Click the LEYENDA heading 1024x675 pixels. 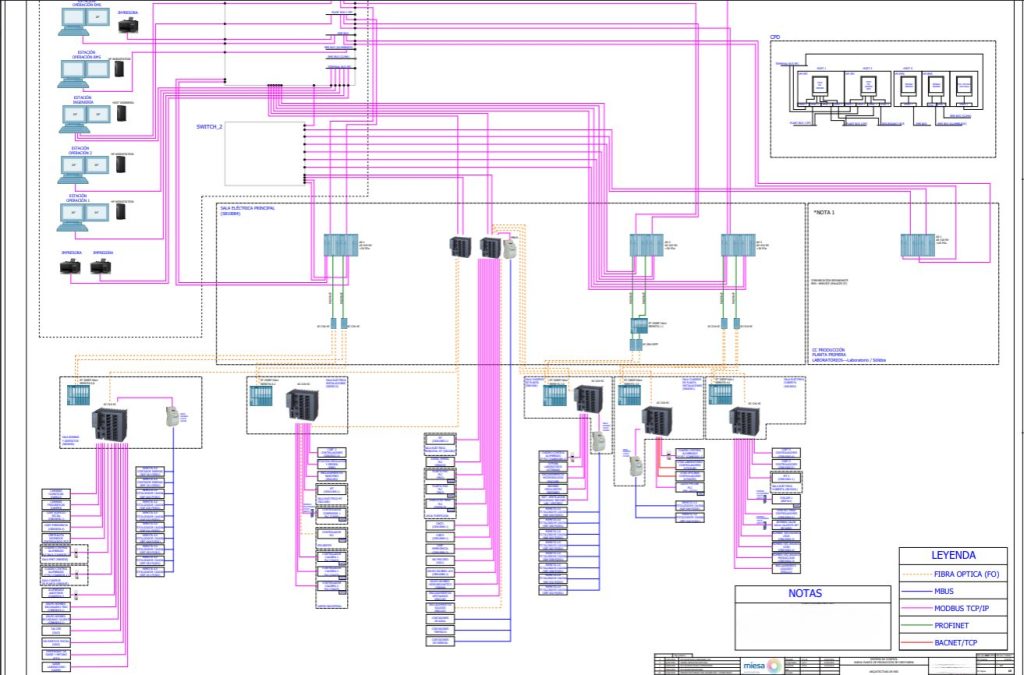click(953, 556)
